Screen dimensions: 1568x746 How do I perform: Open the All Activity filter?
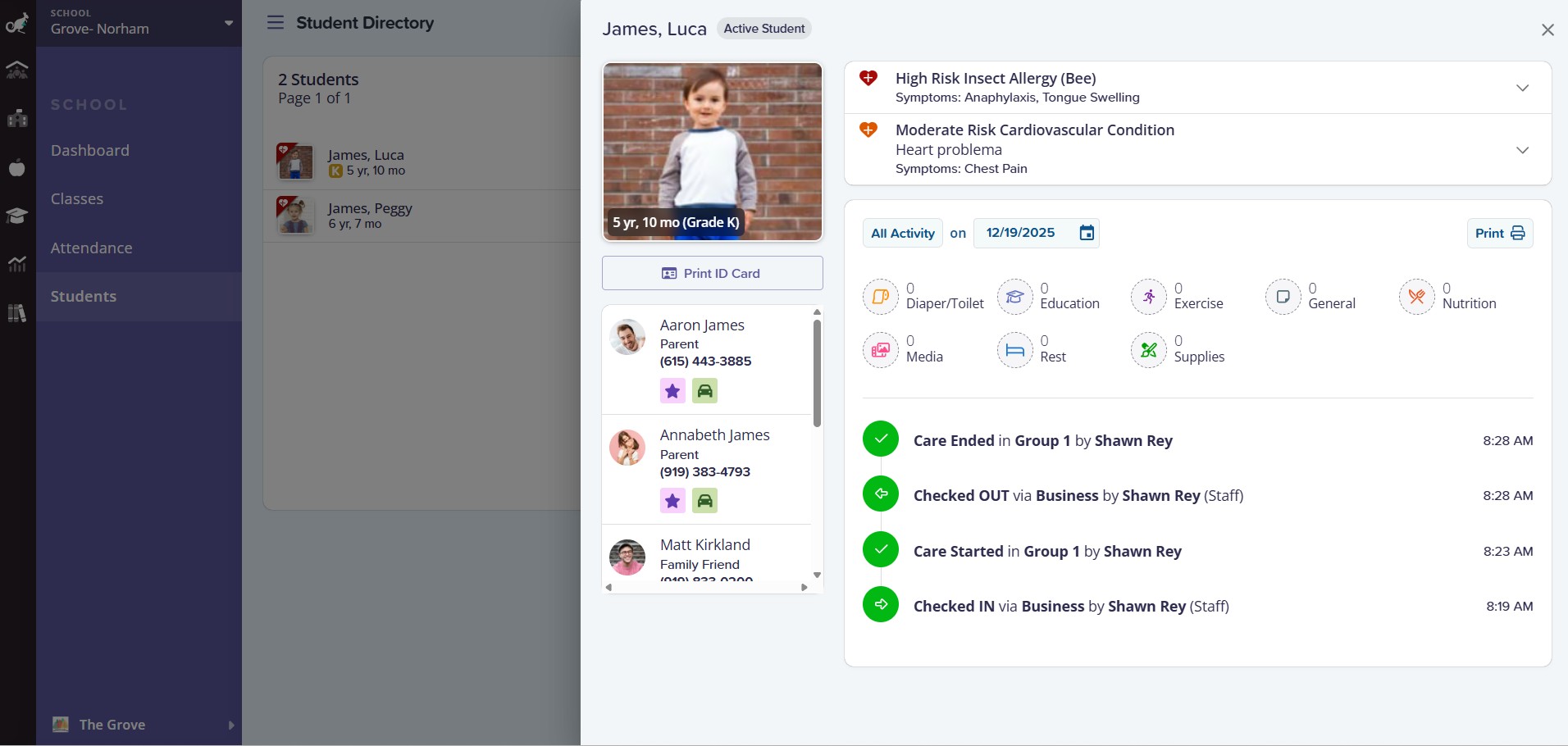902,234
